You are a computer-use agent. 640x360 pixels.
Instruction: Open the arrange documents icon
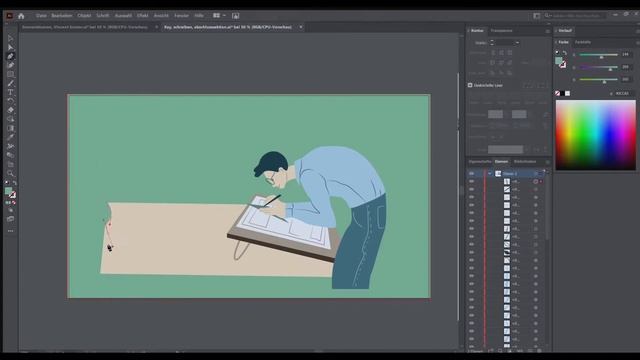point(216,16)
